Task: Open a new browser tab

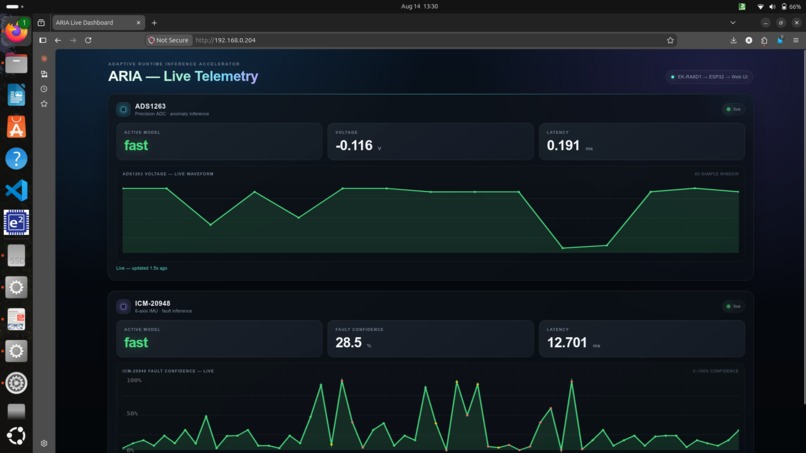Action: point(154,23)
